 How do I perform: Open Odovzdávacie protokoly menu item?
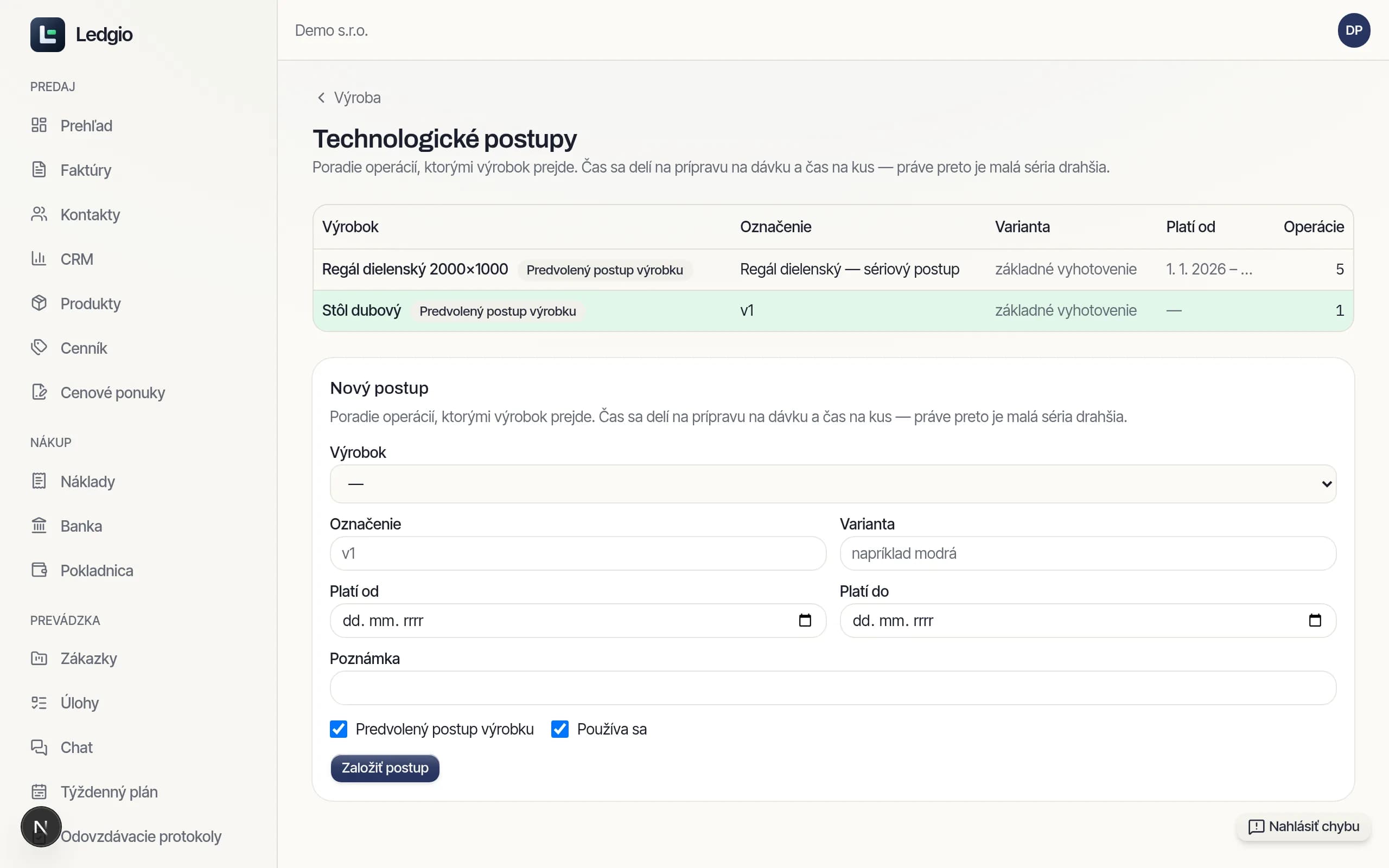(141, 837)
